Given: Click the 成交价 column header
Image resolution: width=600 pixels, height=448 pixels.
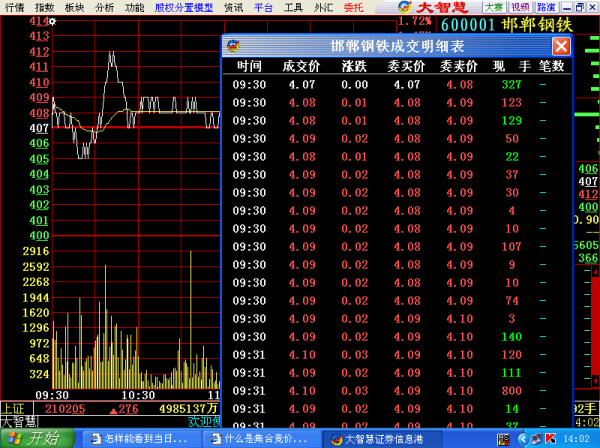Looking at the screenshot, I should point(301,66).
